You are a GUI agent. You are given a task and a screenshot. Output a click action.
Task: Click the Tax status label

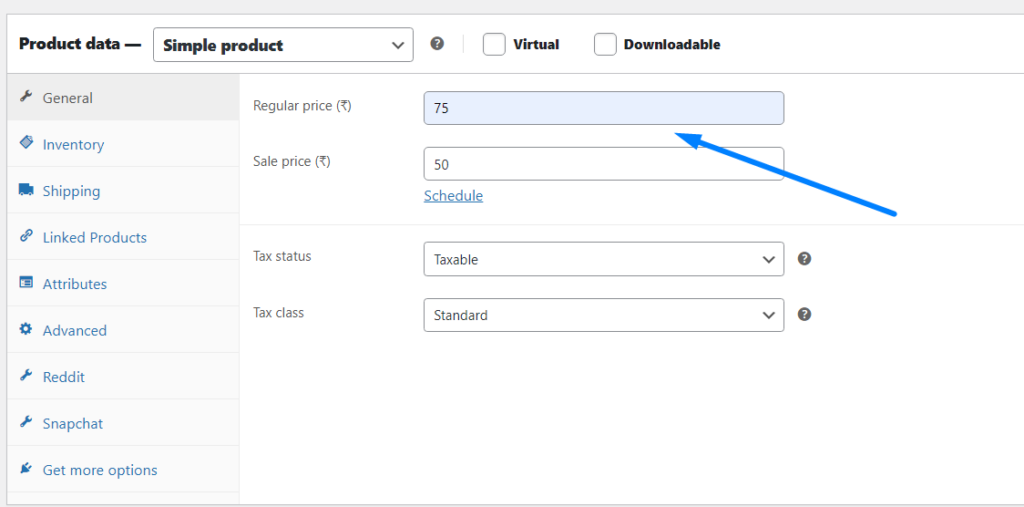[282, 256]
